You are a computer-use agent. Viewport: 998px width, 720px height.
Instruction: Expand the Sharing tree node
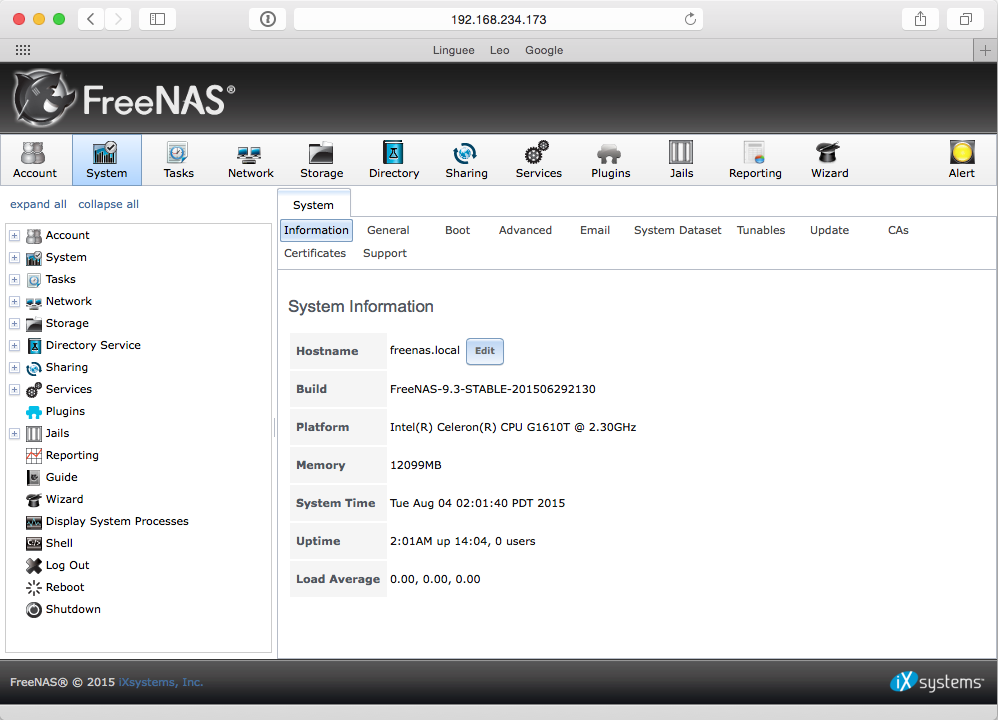14,367
